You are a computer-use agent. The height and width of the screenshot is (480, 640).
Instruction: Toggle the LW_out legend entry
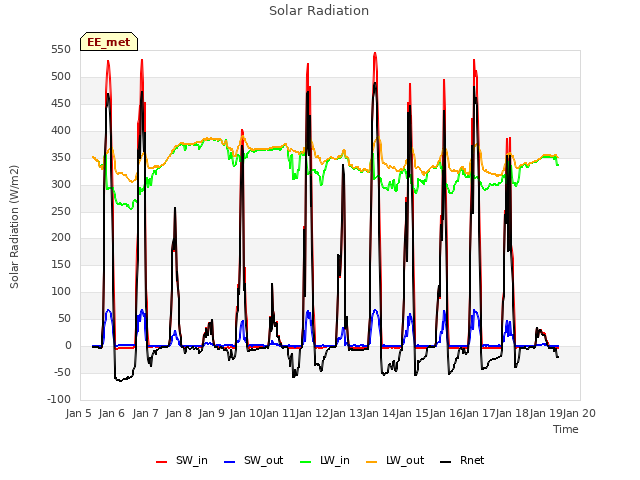tap(395, 460)
